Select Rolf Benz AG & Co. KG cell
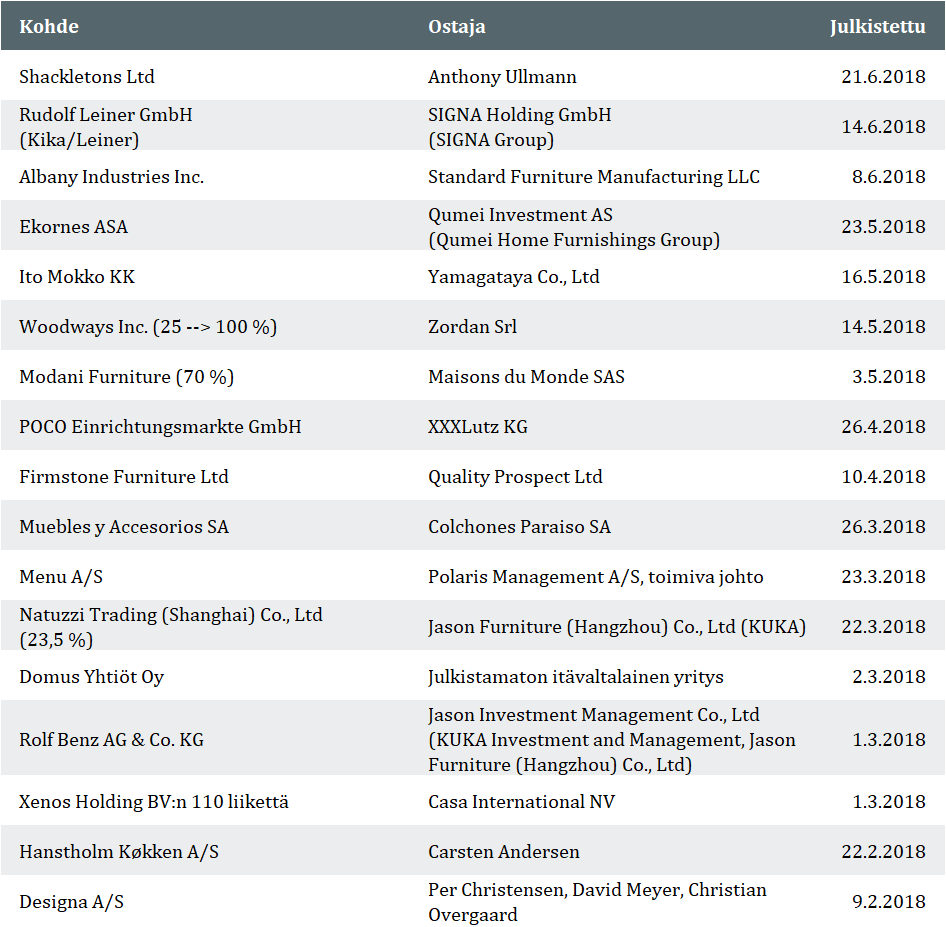The width and height of the screenshot is (946, 927). click(x=112, y=740)
